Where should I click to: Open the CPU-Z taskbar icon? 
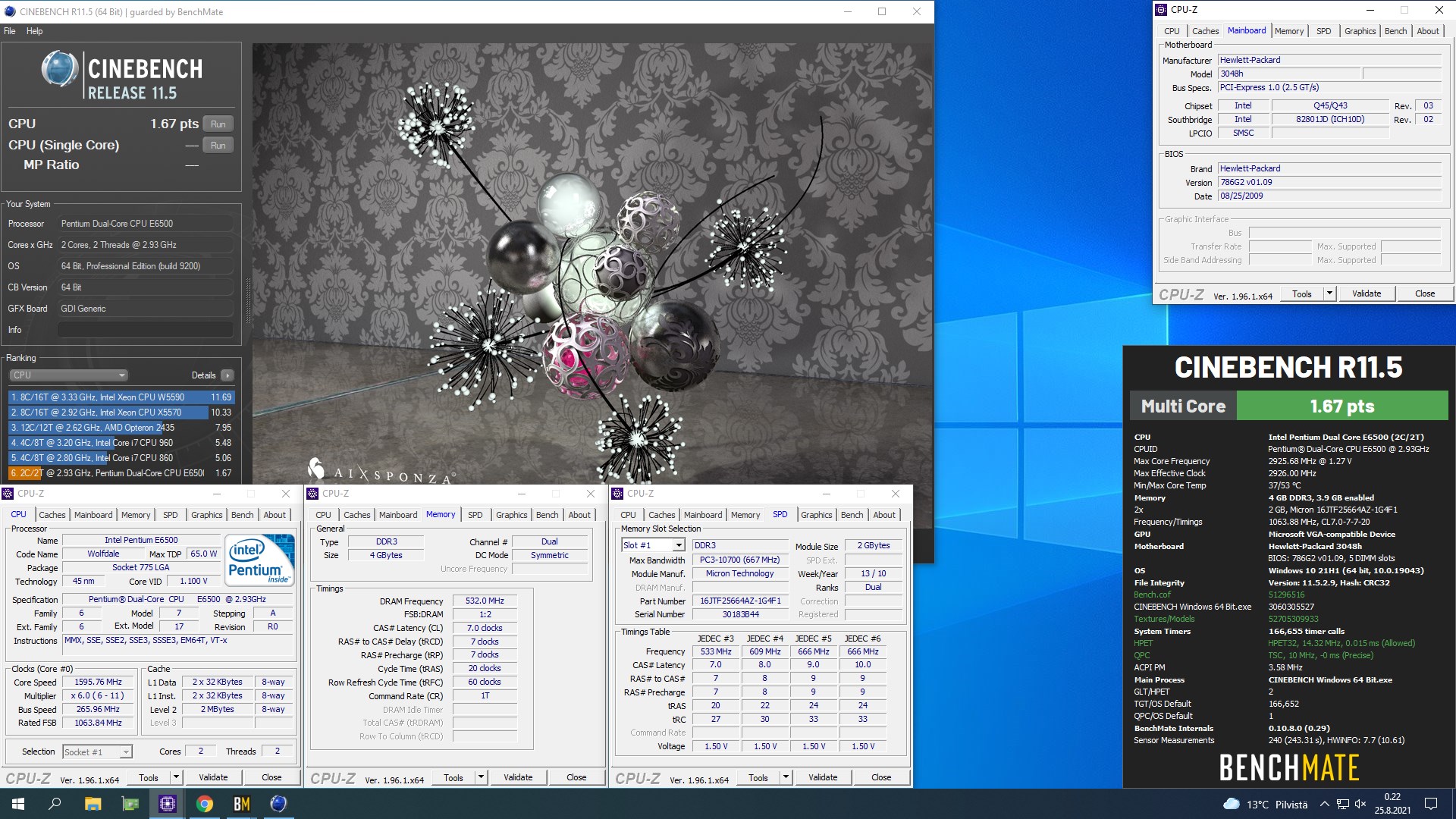167,804
